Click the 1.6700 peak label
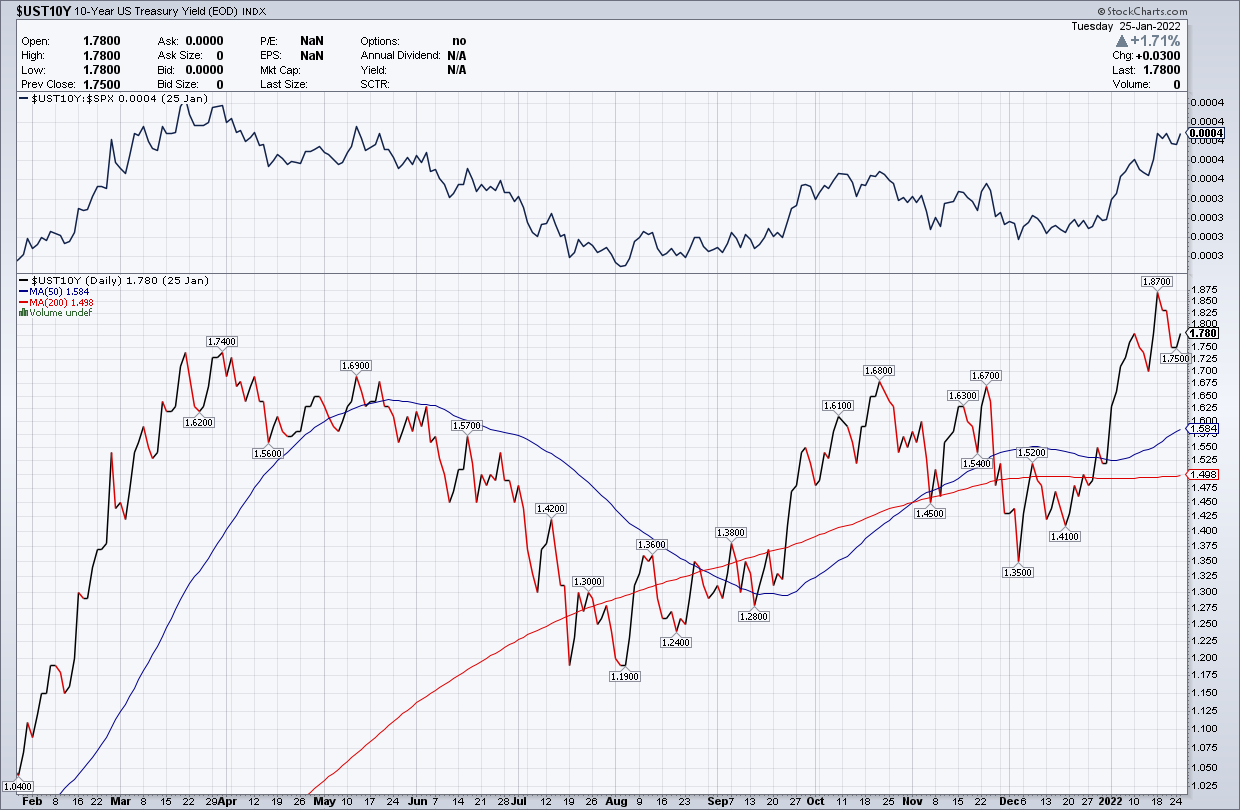This screenshot has width=1240, height=810. coord(986,376)
